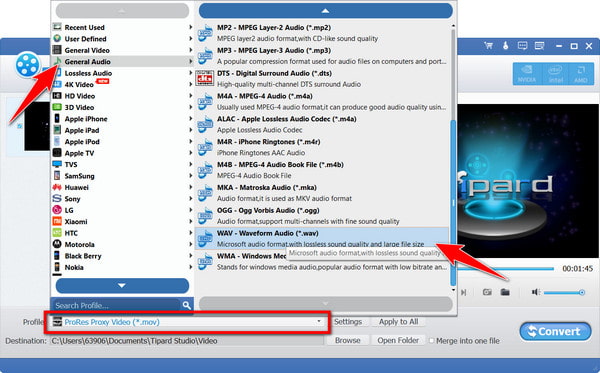Image resolution: width=600 pixels, height=373 pixels.
Task: Adjust the volume slider handle
Action: coord(582,293)
